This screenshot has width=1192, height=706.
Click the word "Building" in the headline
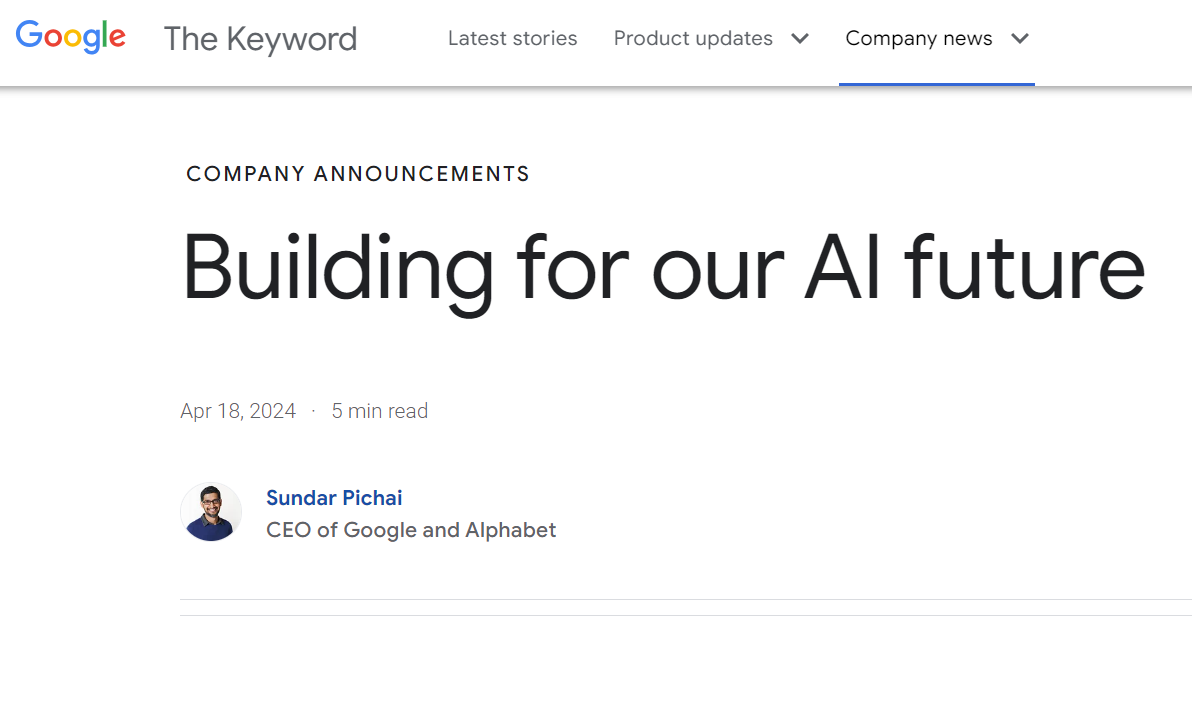pyautogui.click(x=338, y=270)
